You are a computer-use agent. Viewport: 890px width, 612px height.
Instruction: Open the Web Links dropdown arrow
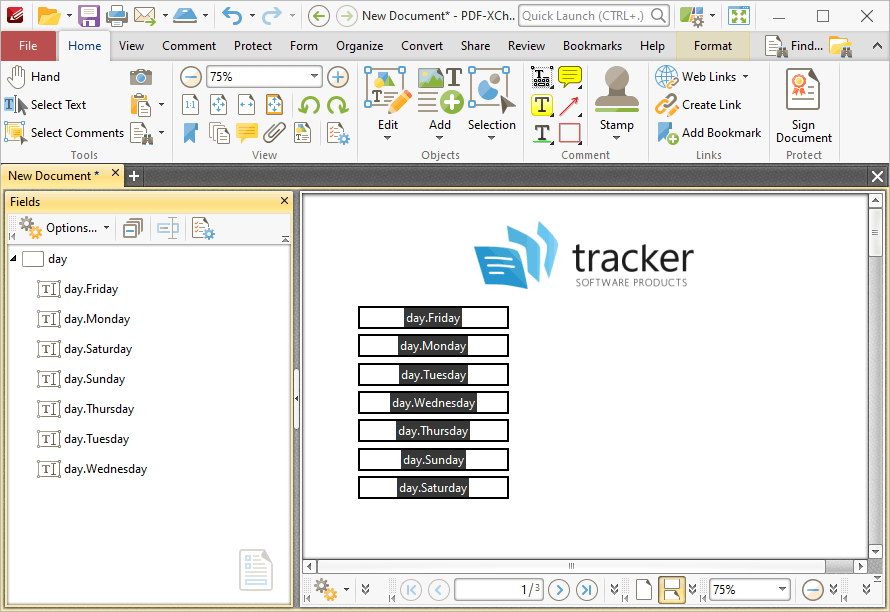coord(746,77)
